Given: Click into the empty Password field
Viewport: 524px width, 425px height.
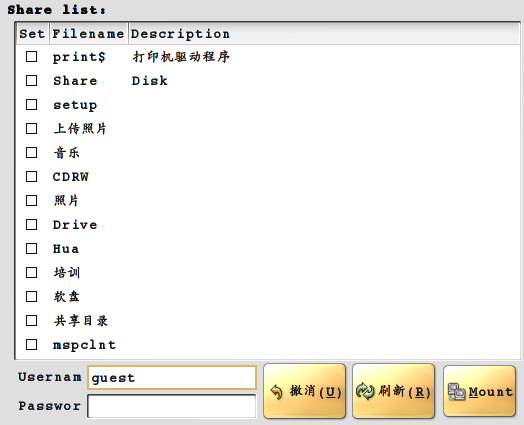Looking at the screenshot, I should pyautogui.click(x=172, y=406).
